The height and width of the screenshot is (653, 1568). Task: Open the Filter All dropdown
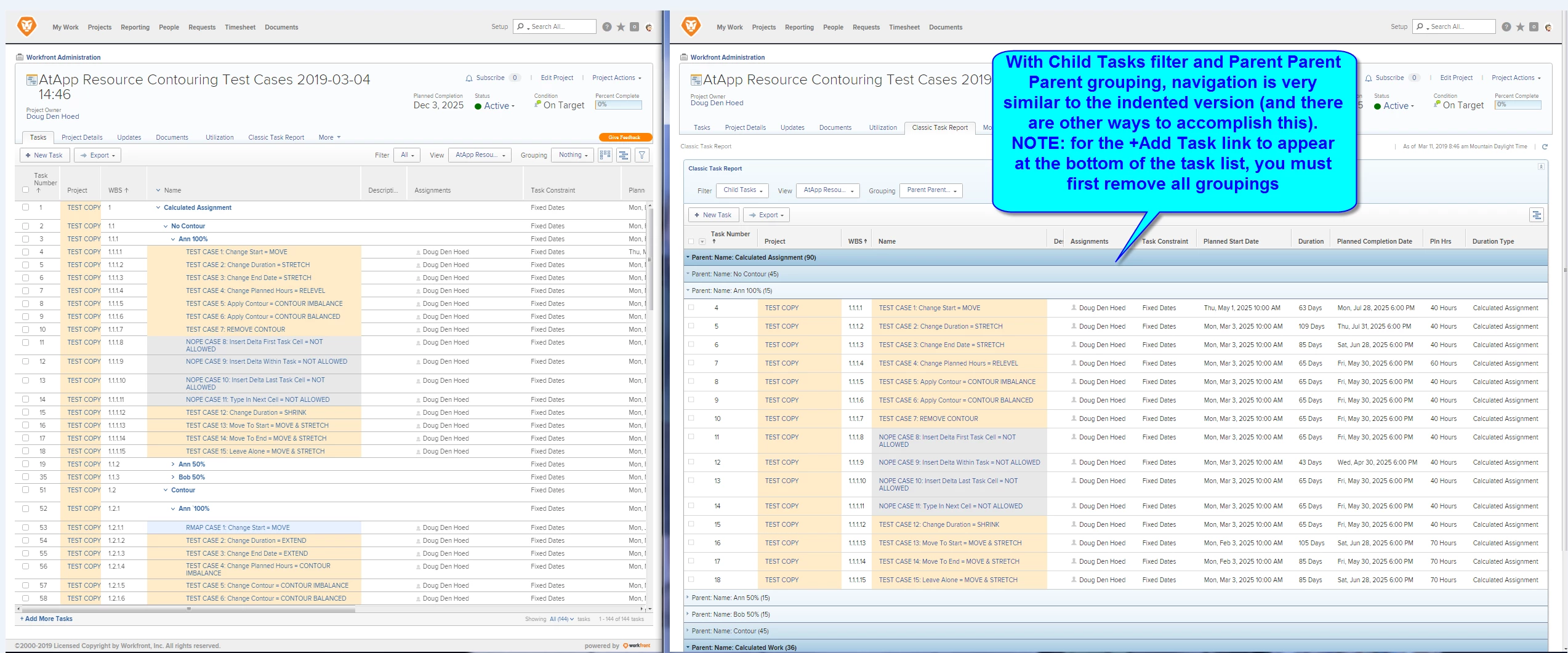(407, 155)
